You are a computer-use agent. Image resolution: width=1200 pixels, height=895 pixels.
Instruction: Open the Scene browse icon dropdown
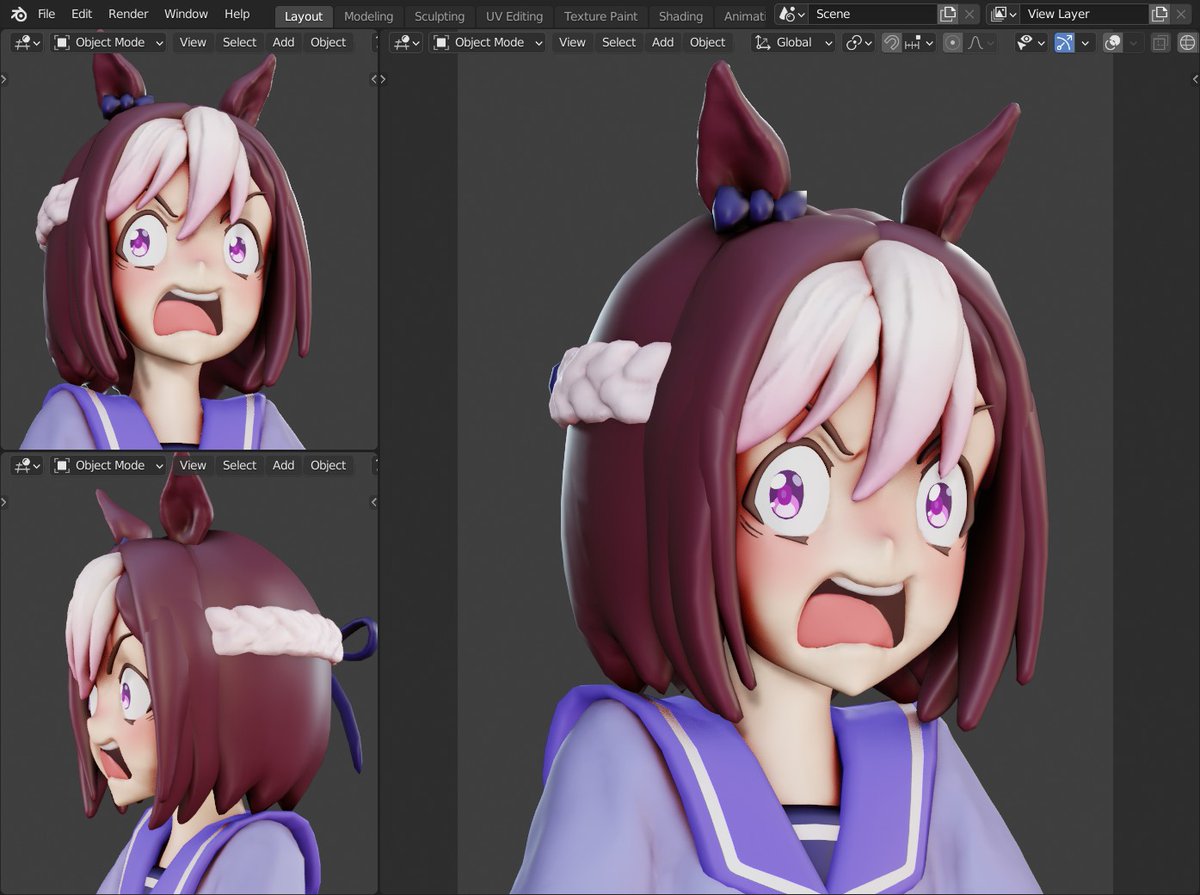pyautogui.click(x=792, y=14)
